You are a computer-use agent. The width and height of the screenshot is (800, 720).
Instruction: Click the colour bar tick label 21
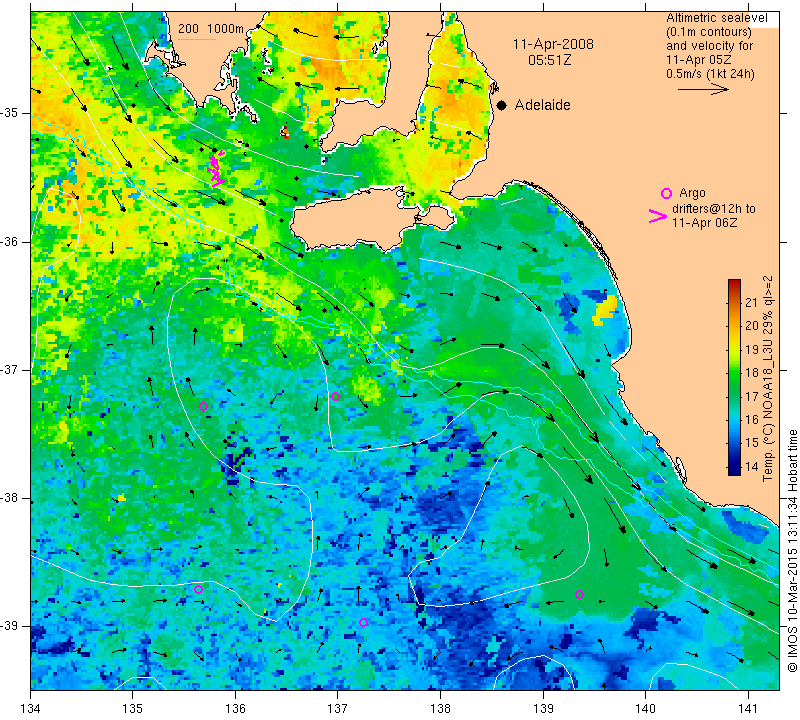752,303
